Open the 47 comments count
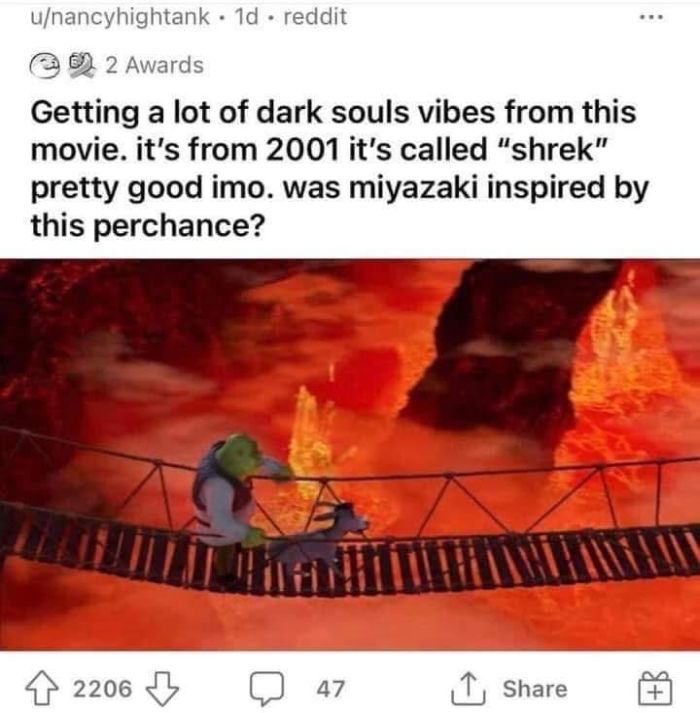 pyautogui.click(x=331, y=688)
